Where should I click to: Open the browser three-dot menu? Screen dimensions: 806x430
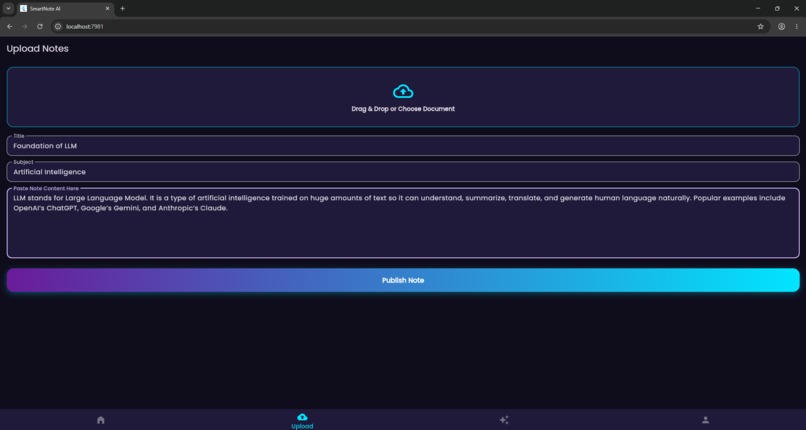pyautogui.click(x=796, y=26)
